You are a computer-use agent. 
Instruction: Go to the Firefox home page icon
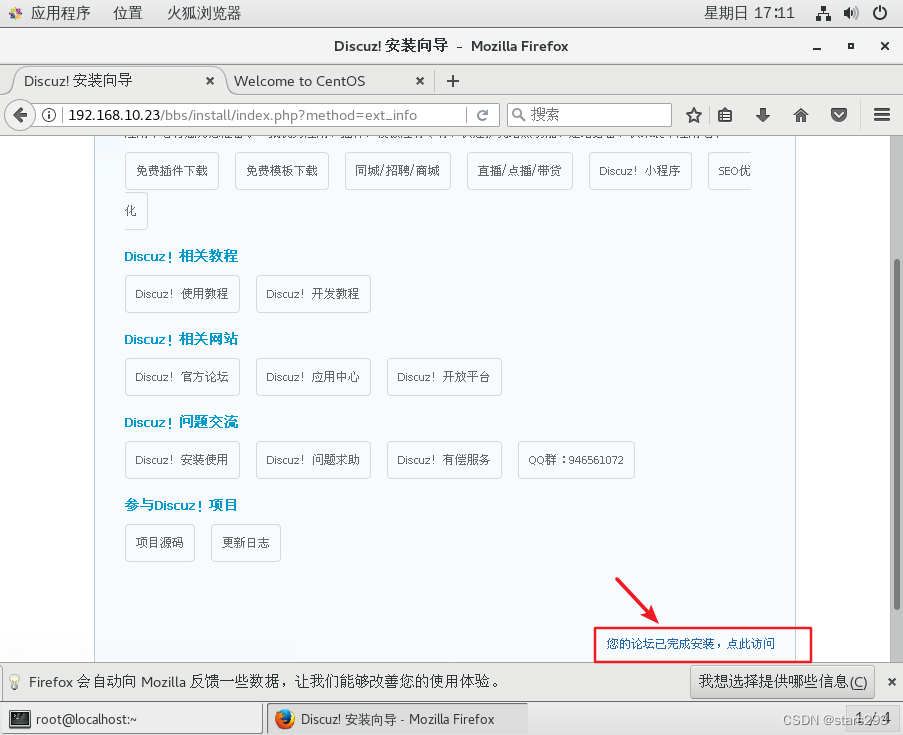800,115
